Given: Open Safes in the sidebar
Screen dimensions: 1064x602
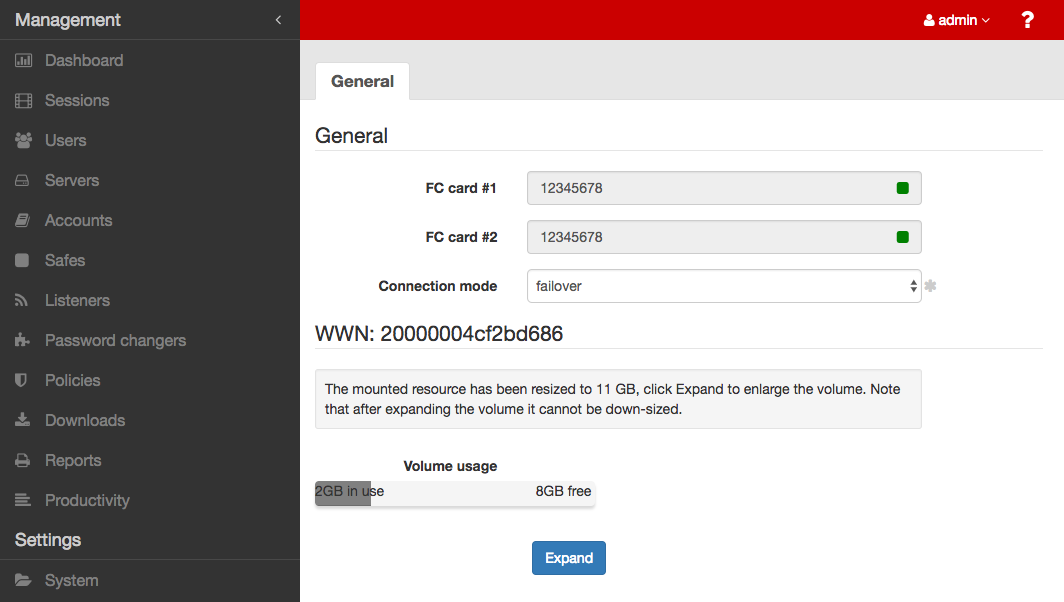Looking at the screenshot, I should 65,261.
